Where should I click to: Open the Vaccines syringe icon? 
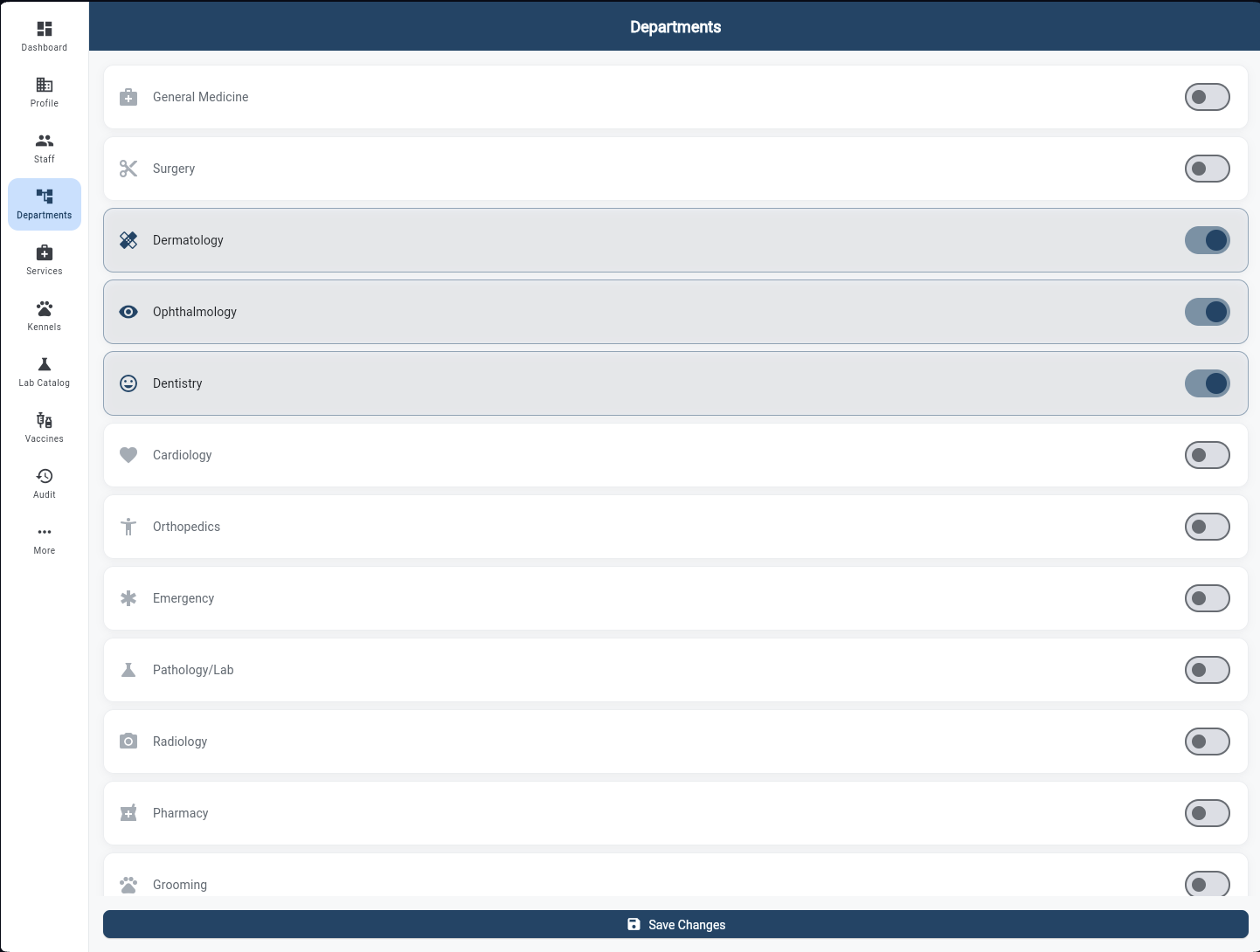tap(44, 420)
